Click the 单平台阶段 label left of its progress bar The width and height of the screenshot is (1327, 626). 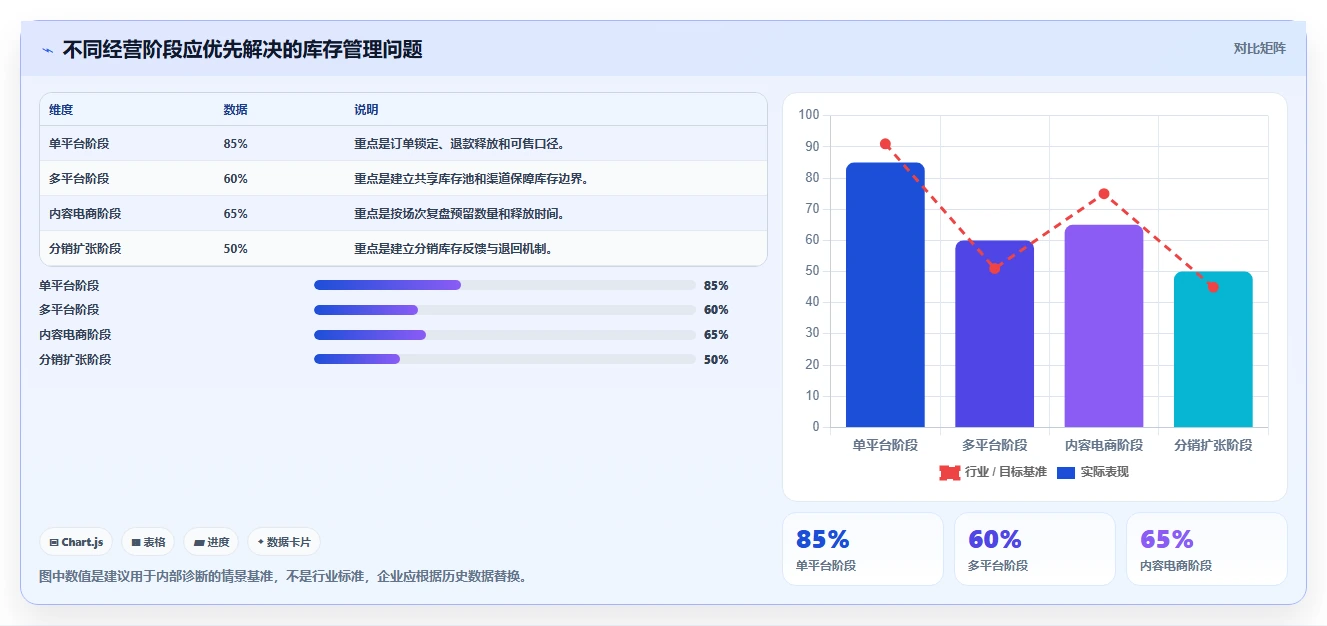click(x=69, y=285)
